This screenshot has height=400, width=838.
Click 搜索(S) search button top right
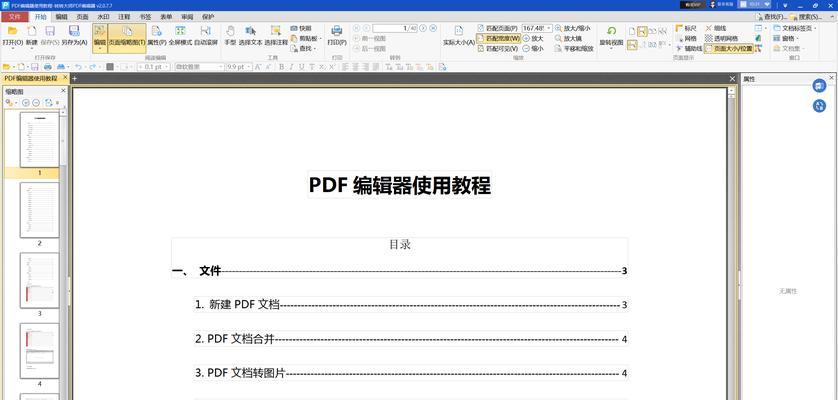806,17
